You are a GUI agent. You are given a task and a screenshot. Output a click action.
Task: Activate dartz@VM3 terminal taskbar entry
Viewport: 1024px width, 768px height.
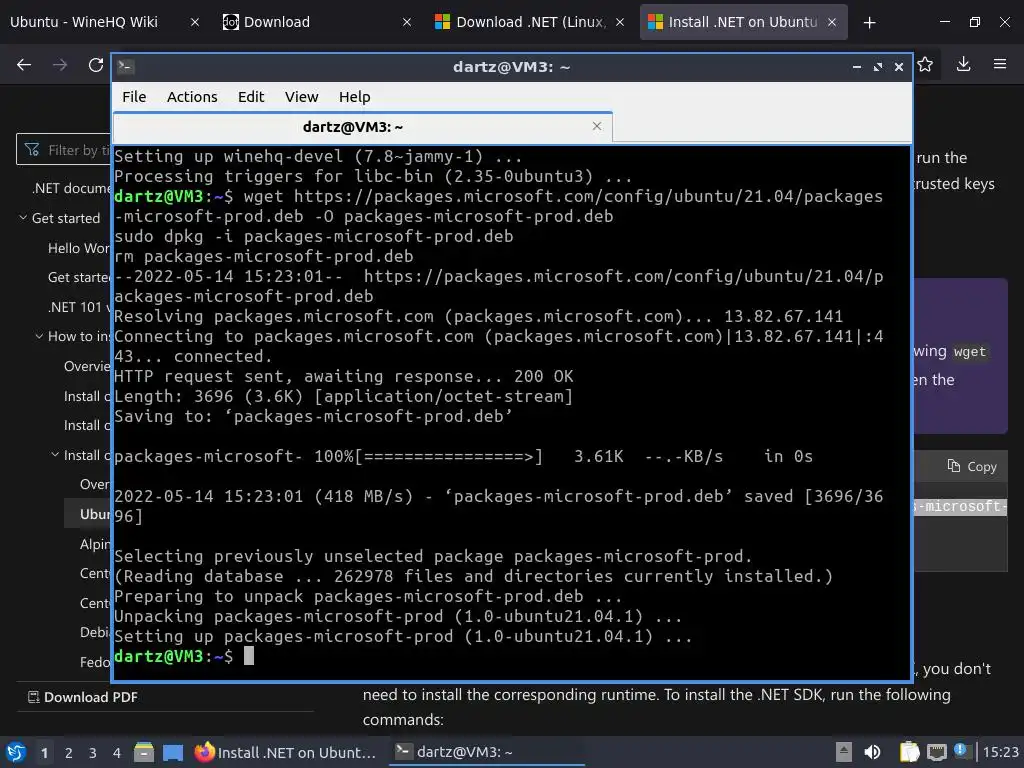pyautogui.click(x=487, y=752)
